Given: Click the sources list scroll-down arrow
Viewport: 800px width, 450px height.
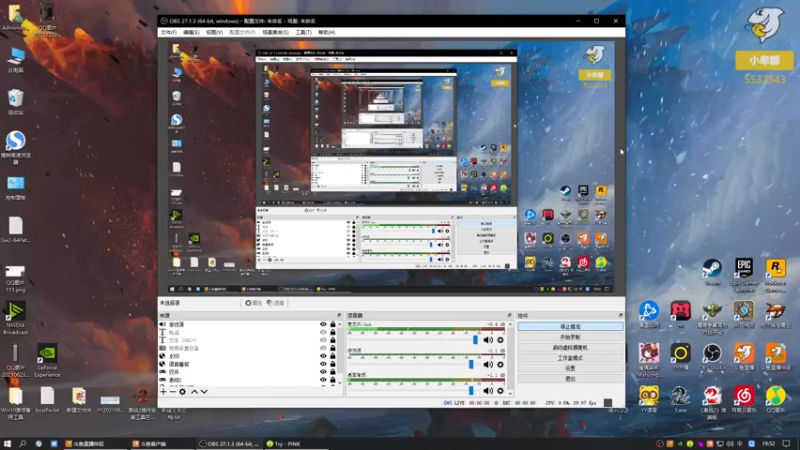Looking at the screenshot, I should (340, 383).
